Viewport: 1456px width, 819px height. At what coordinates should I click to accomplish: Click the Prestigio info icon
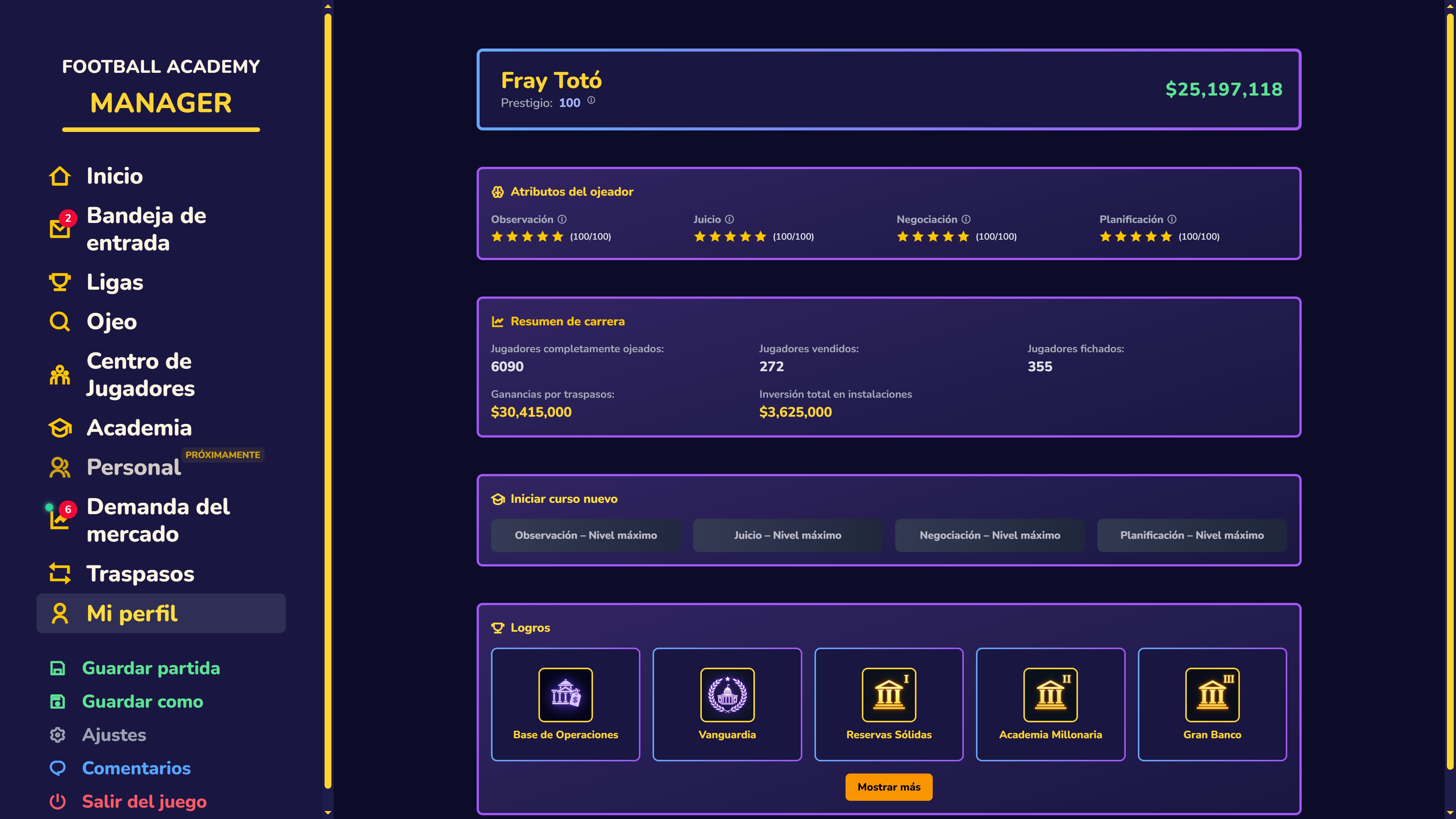pyautogui.click(x=591, y=100)
